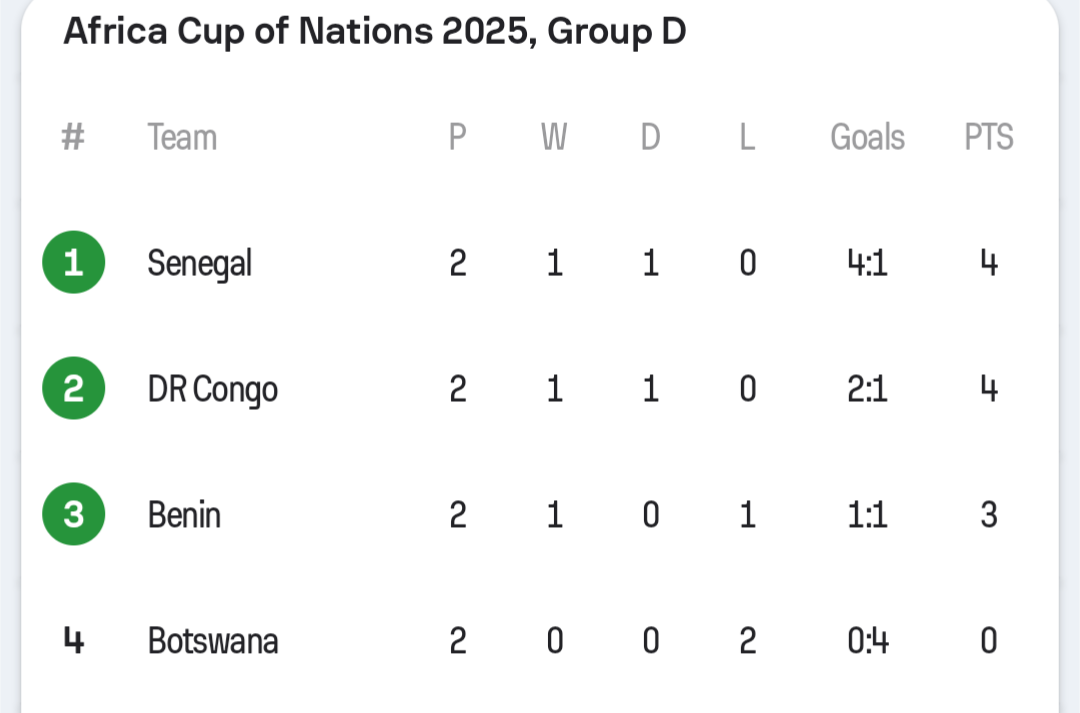
Task: Click DR Congo's 2:1 goals value
Action: click(x=867, y=390)
